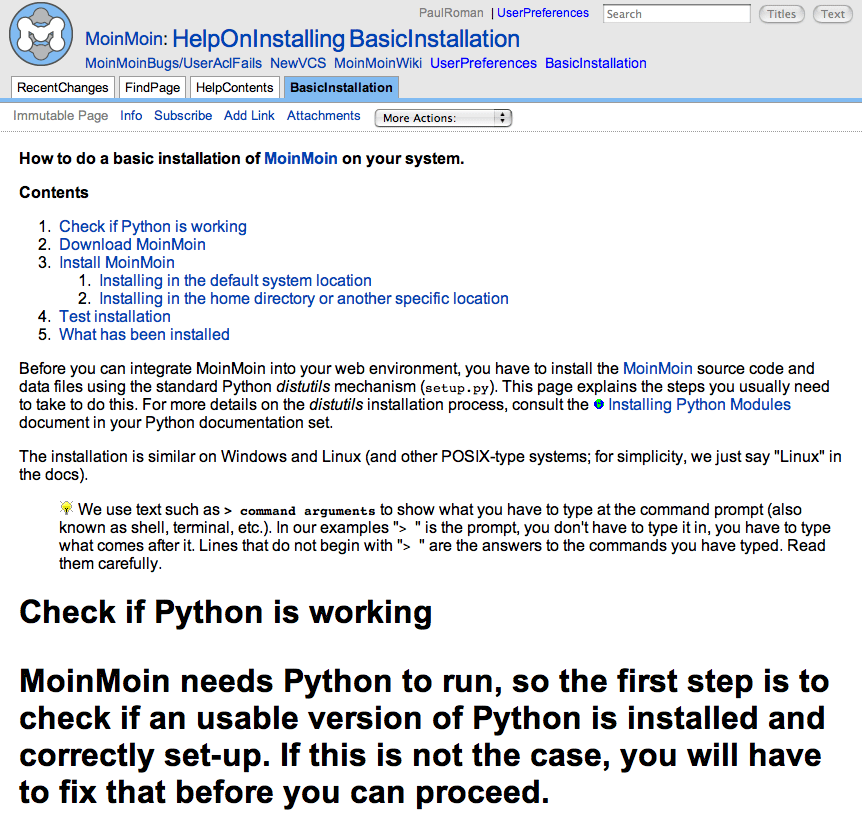Jump to Download MoinMoin section
The width and height of the screenshot is (862, 829).
[x=132, y=245]
